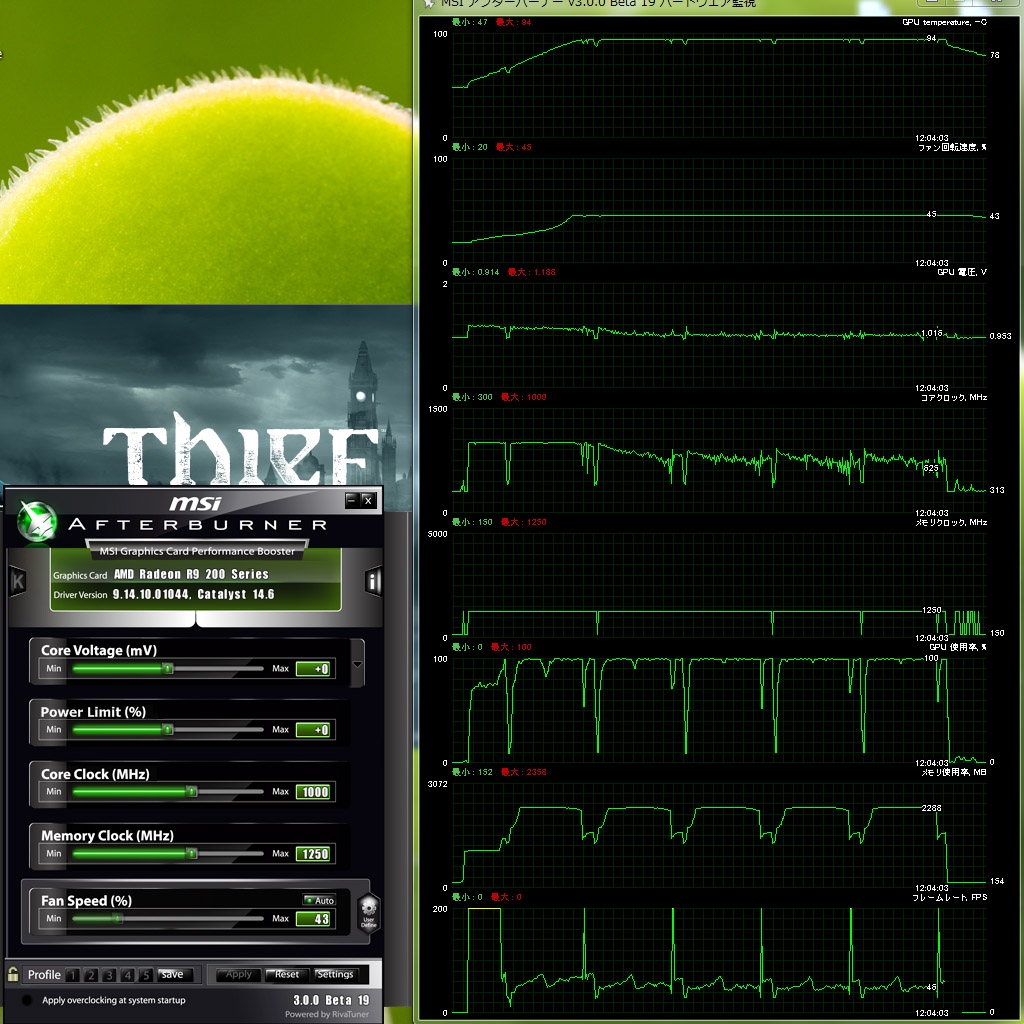Click the '最大 : 1.188' voltage max label

tap(532, 272)
